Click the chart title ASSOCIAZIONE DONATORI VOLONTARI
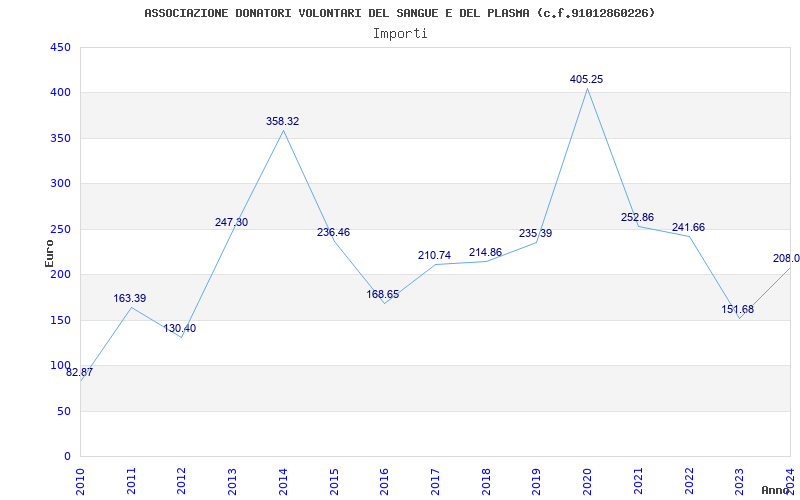The height and width of the screenshot is (500, 800). coord(399,13)
